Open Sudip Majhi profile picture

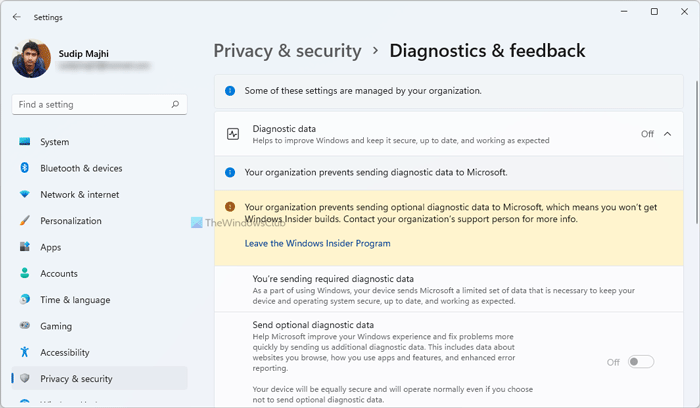[31, 59]
